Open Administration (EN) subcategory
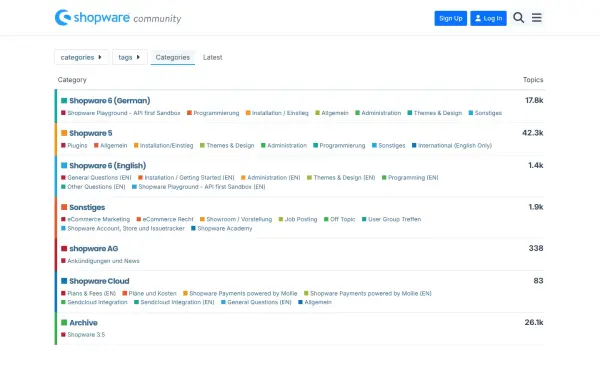The height and width of the screenshot is (375, 600). [274, 178]
